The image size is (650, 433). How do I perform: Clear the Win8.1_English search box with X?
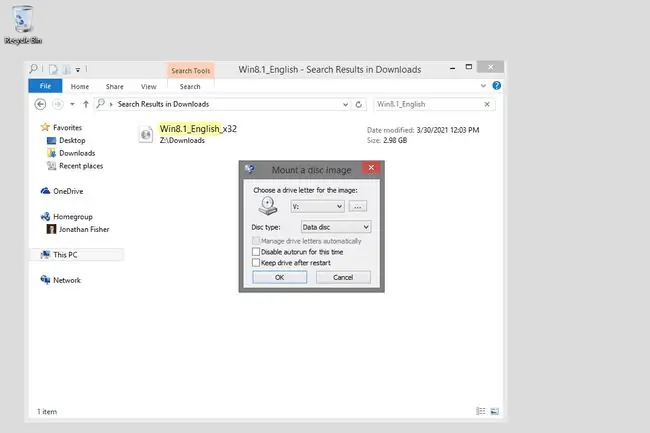coord(487,104)
